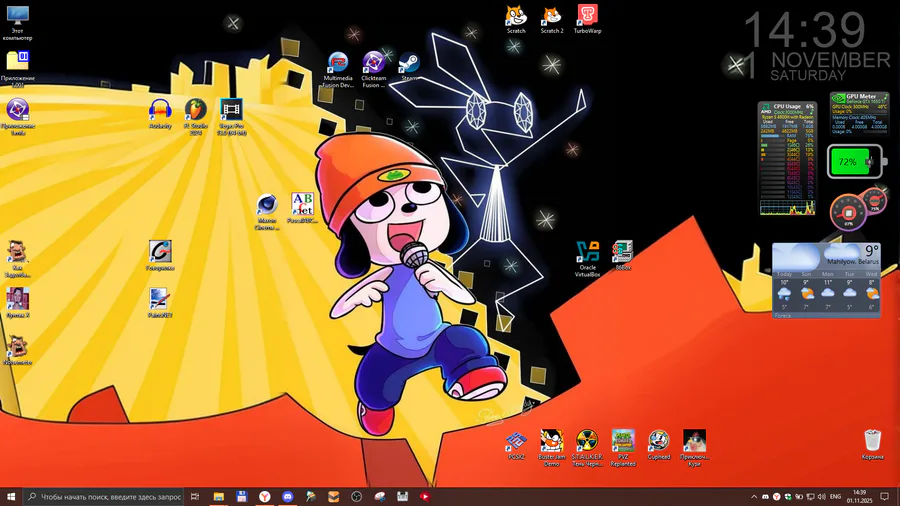The image size is (900, 506).
Task: Select the Clickteam Fusion desktop icon
Action: 374,69
